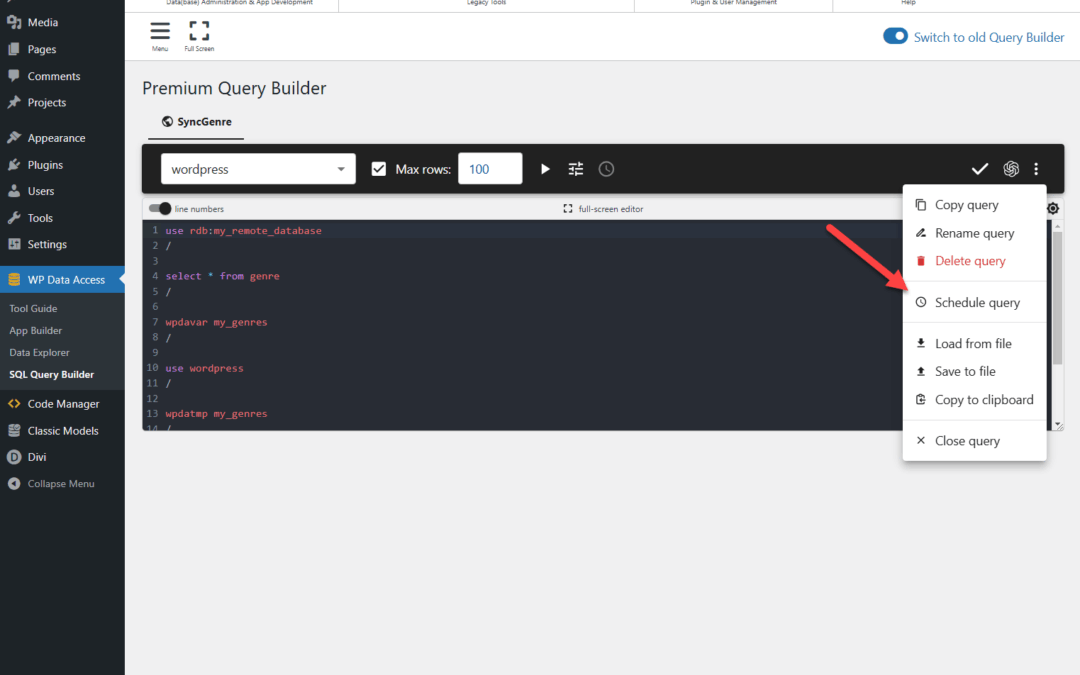Screen dimensions: 1080x675
Task: Open Legacy Tools top tab
Action: pyautogui.click(x=486, y=3)
